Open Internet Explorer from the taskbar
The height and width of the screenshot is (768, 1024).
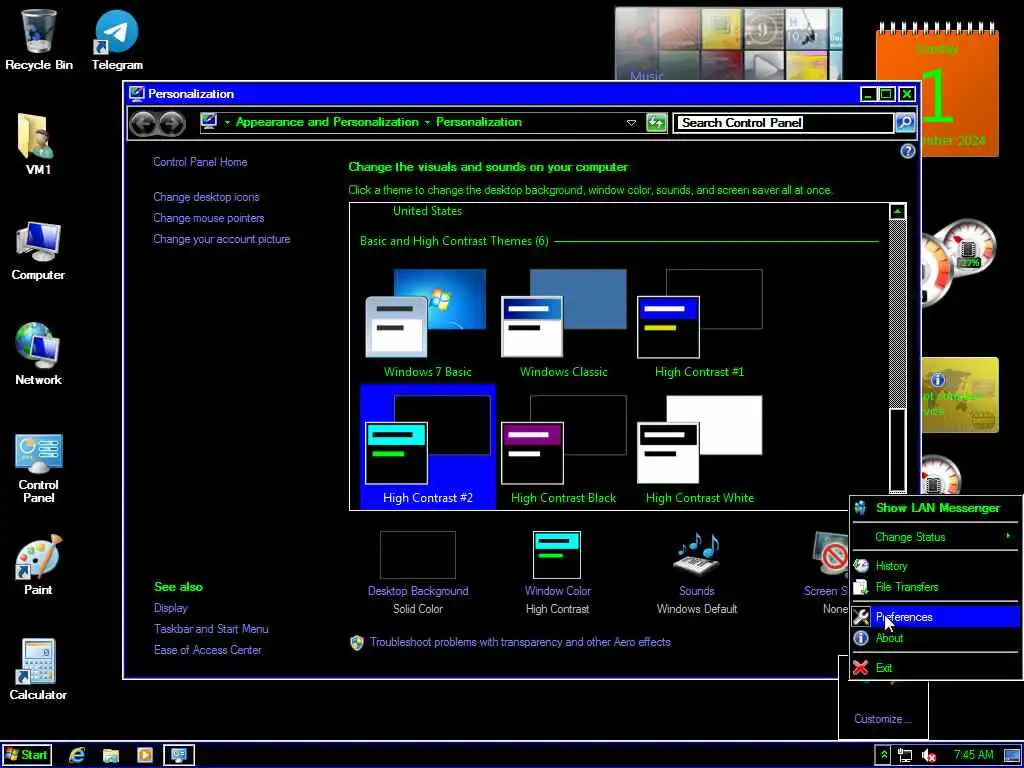click(x=77, y=756)
